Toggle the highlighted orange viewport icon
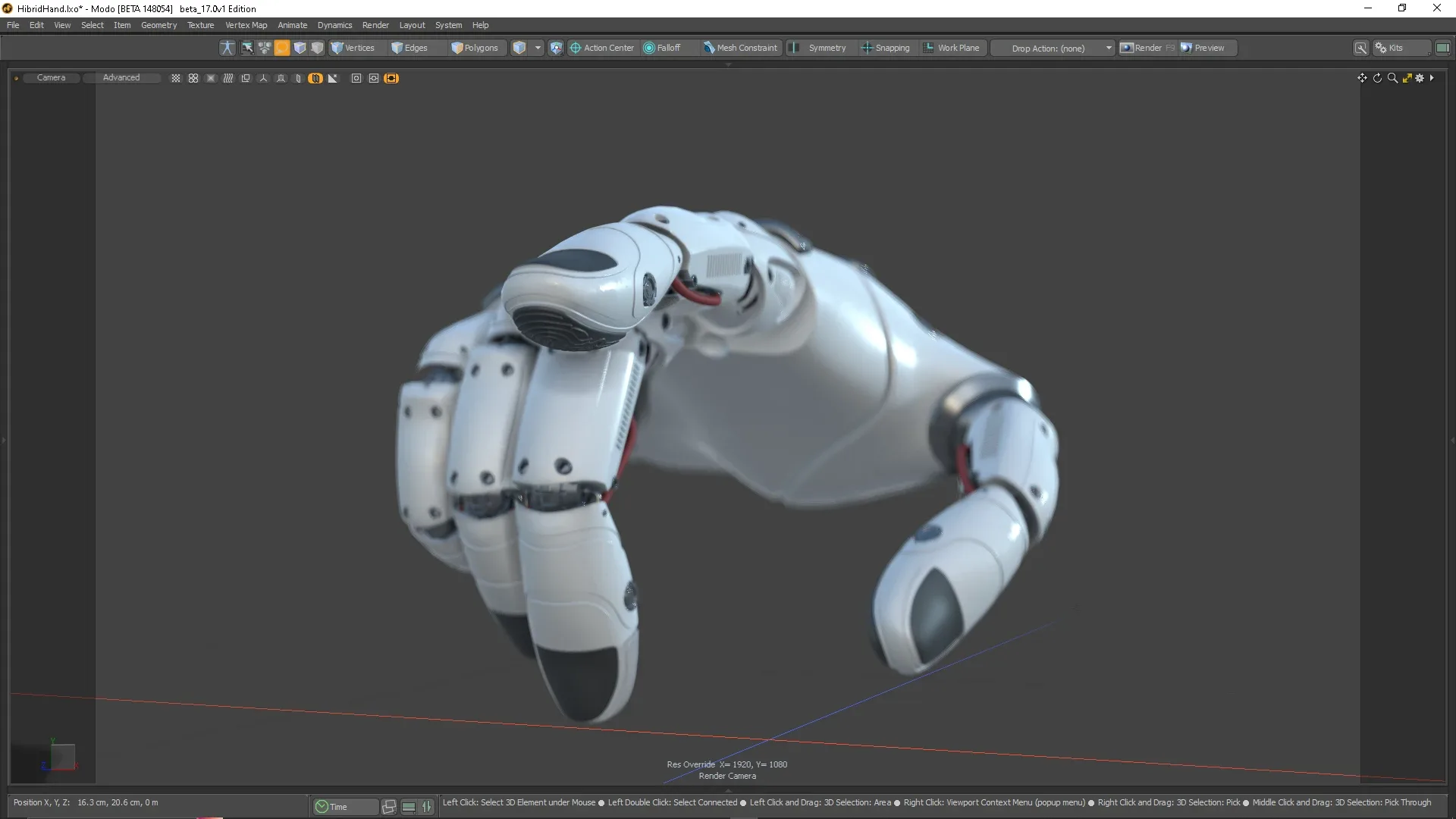 pos(315,78)
